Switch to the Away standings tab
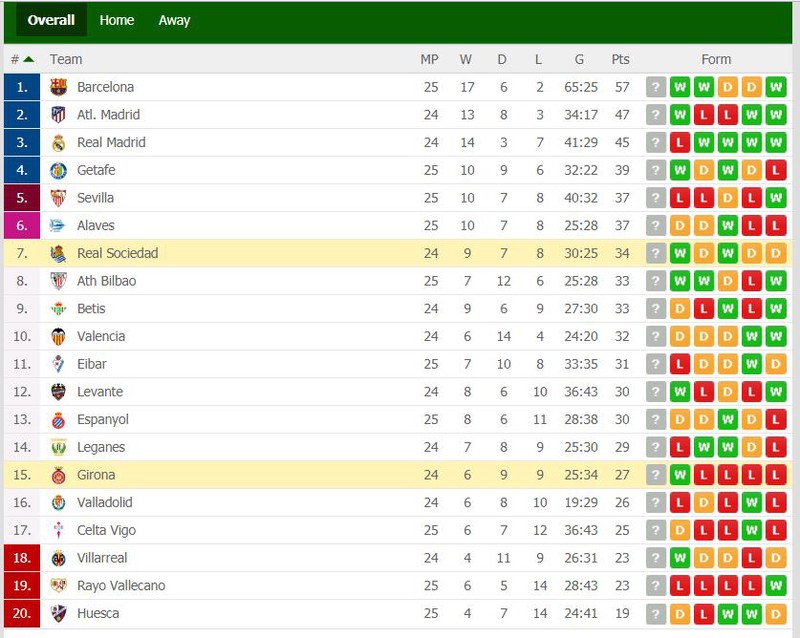Image resolution: width=800 pixels, height=638 pixels. (174, 20)
